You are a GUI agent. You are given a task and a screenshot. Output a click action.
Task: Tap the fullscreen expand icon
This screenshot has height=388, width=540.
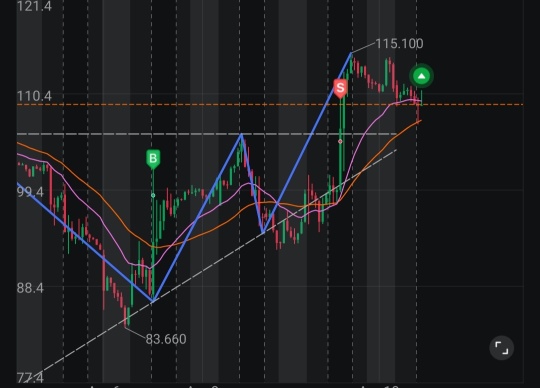click(x=501, y=348)
